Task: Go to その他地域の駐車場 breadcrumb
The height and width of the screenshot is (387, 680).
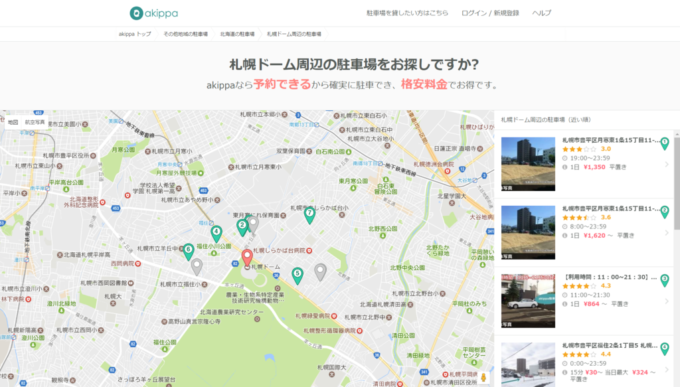Action: click(186, 34)
